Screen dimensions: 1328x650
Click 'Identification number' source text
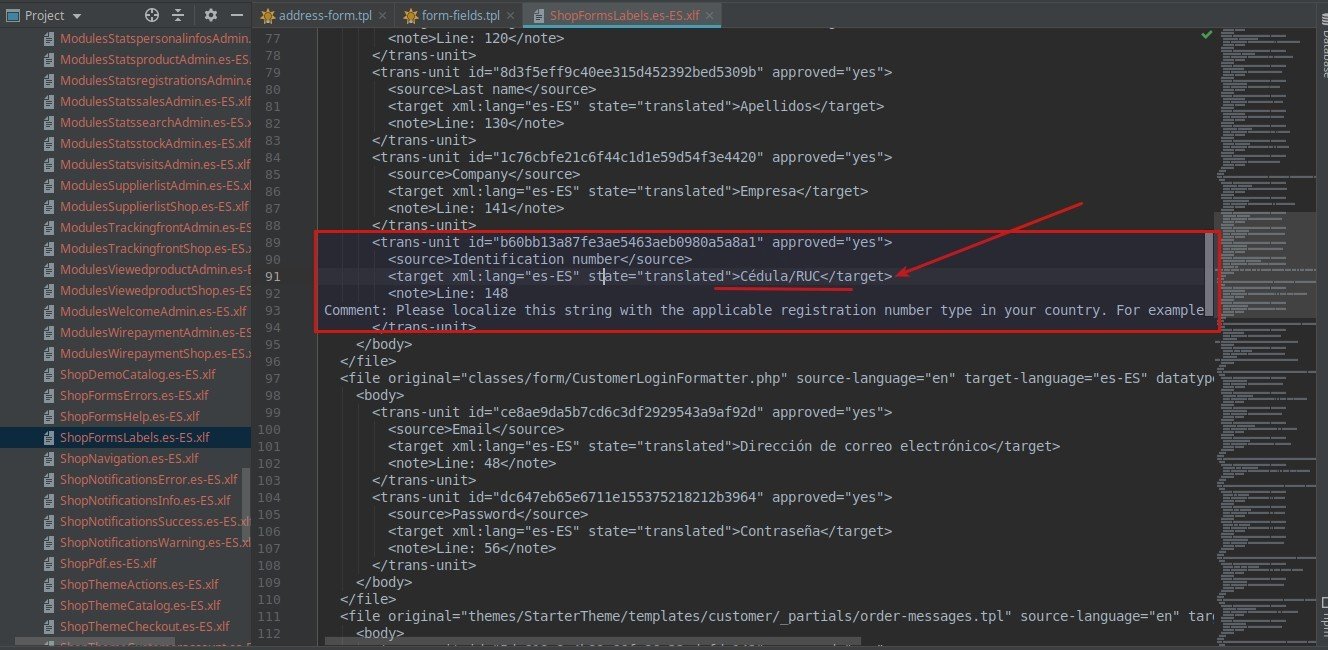[537, 259]
